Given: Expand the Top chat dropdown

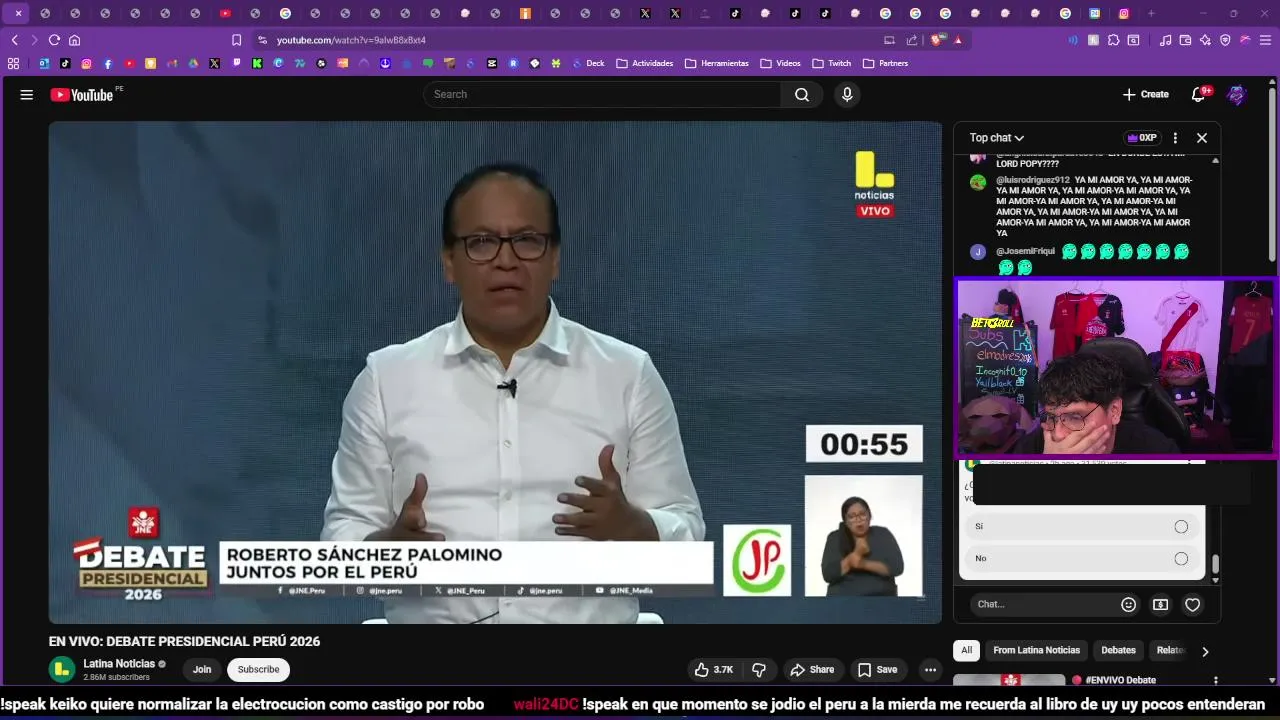Looking at the screenshot, I should (x=997, y=138).
